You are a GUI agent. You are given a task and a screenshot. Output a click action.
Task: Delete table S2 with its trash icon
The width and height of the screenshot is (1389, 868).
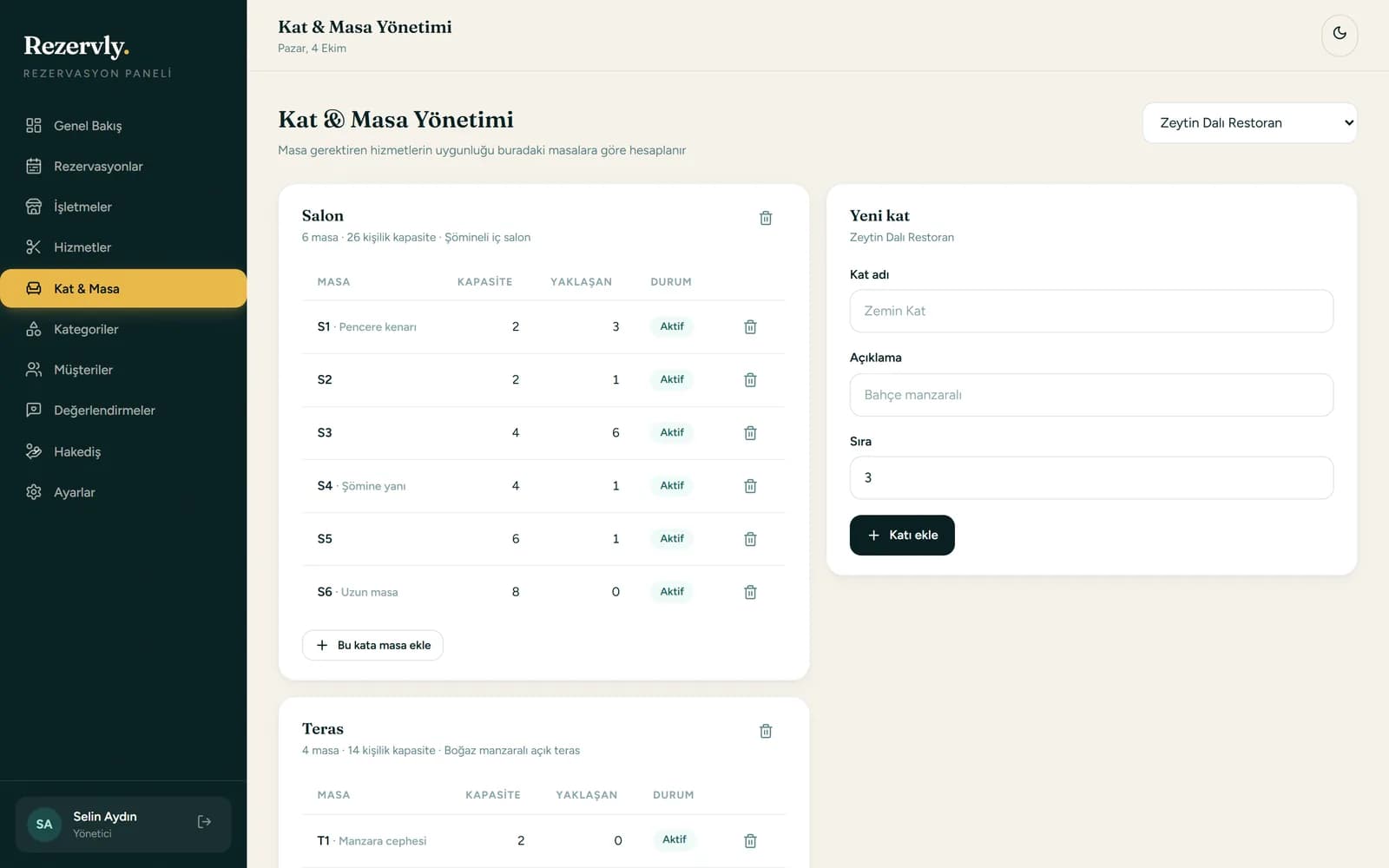click(750, 380)
